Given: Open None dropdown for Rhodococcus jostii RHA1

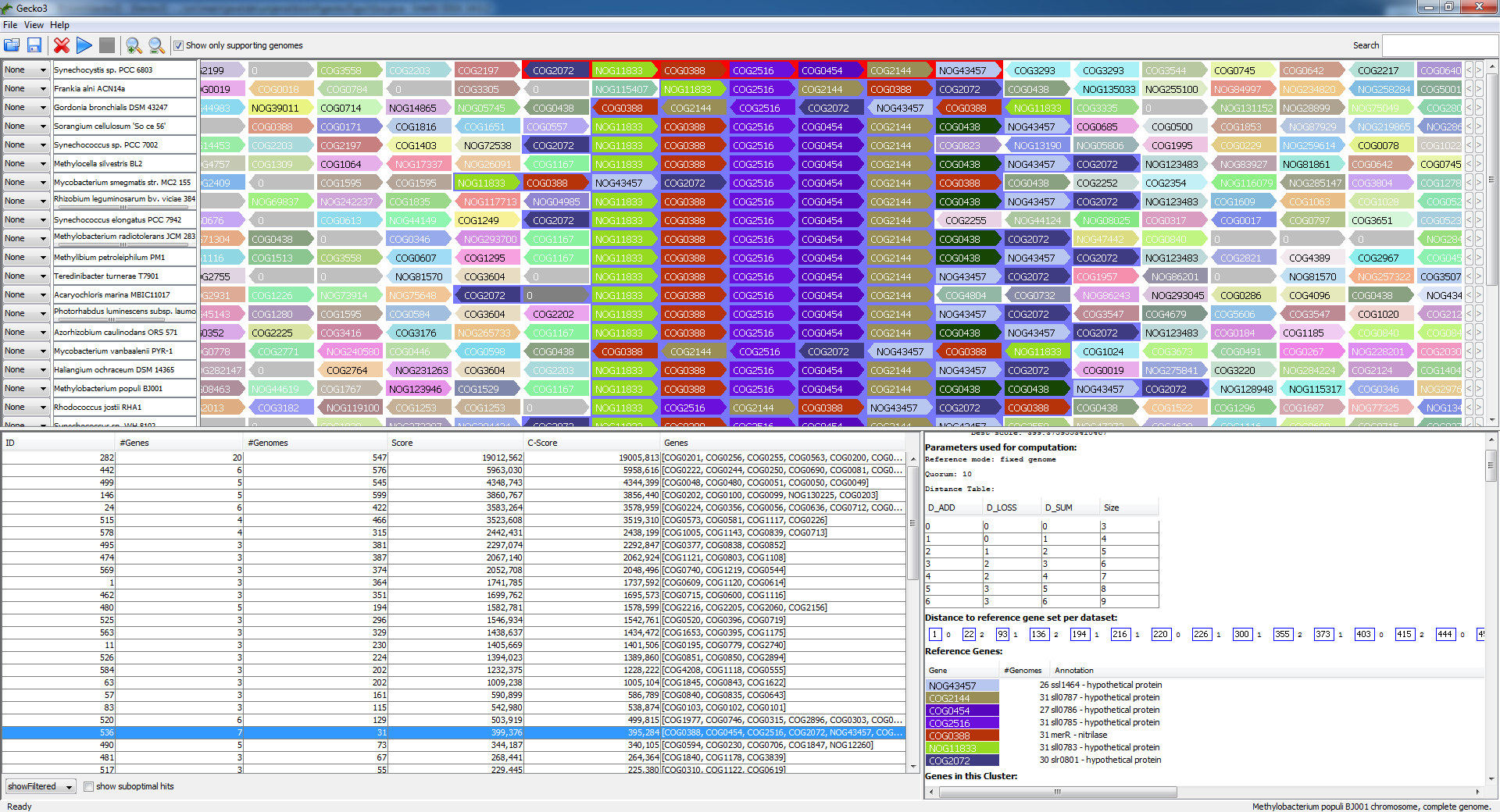Looking at the screenshot, I should click(26, 408).
